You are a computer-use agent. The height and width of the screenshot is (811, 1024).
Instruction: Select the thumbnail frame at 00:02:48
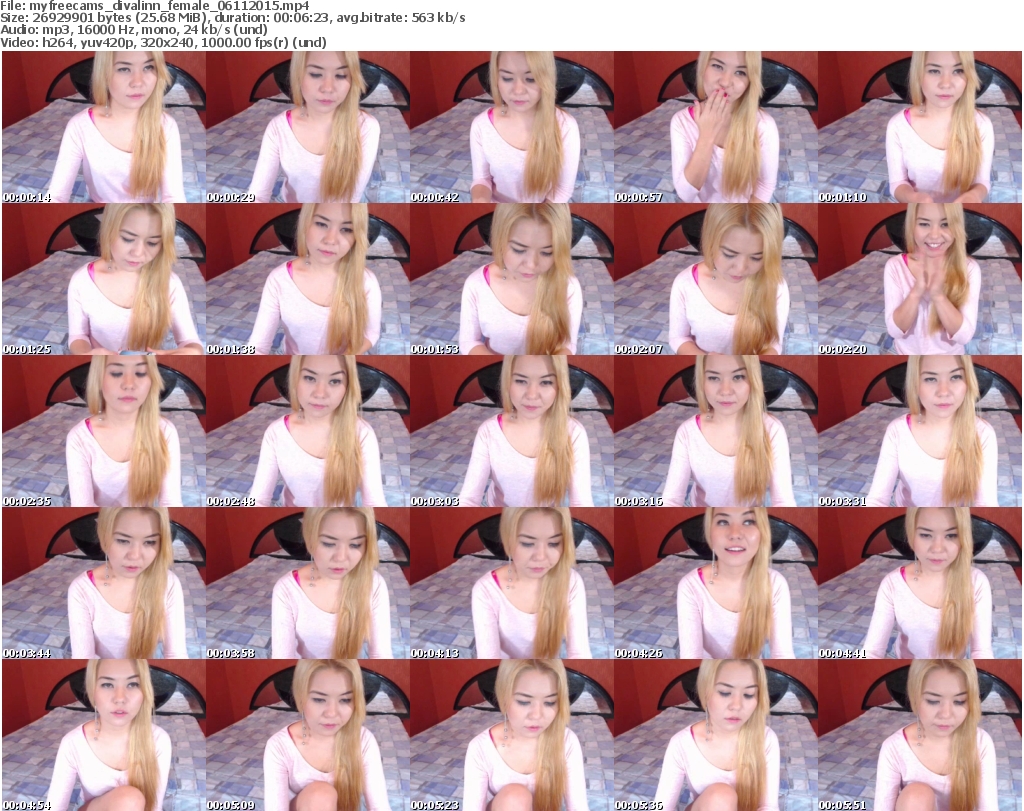point(308,431)
